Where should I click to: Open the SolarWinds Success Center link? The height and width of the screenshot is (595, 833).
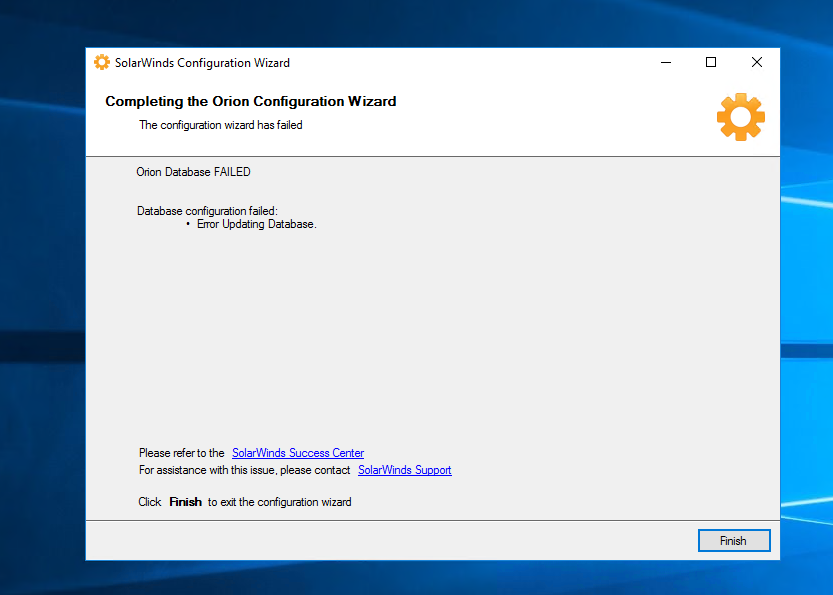(x=298, y=453)
